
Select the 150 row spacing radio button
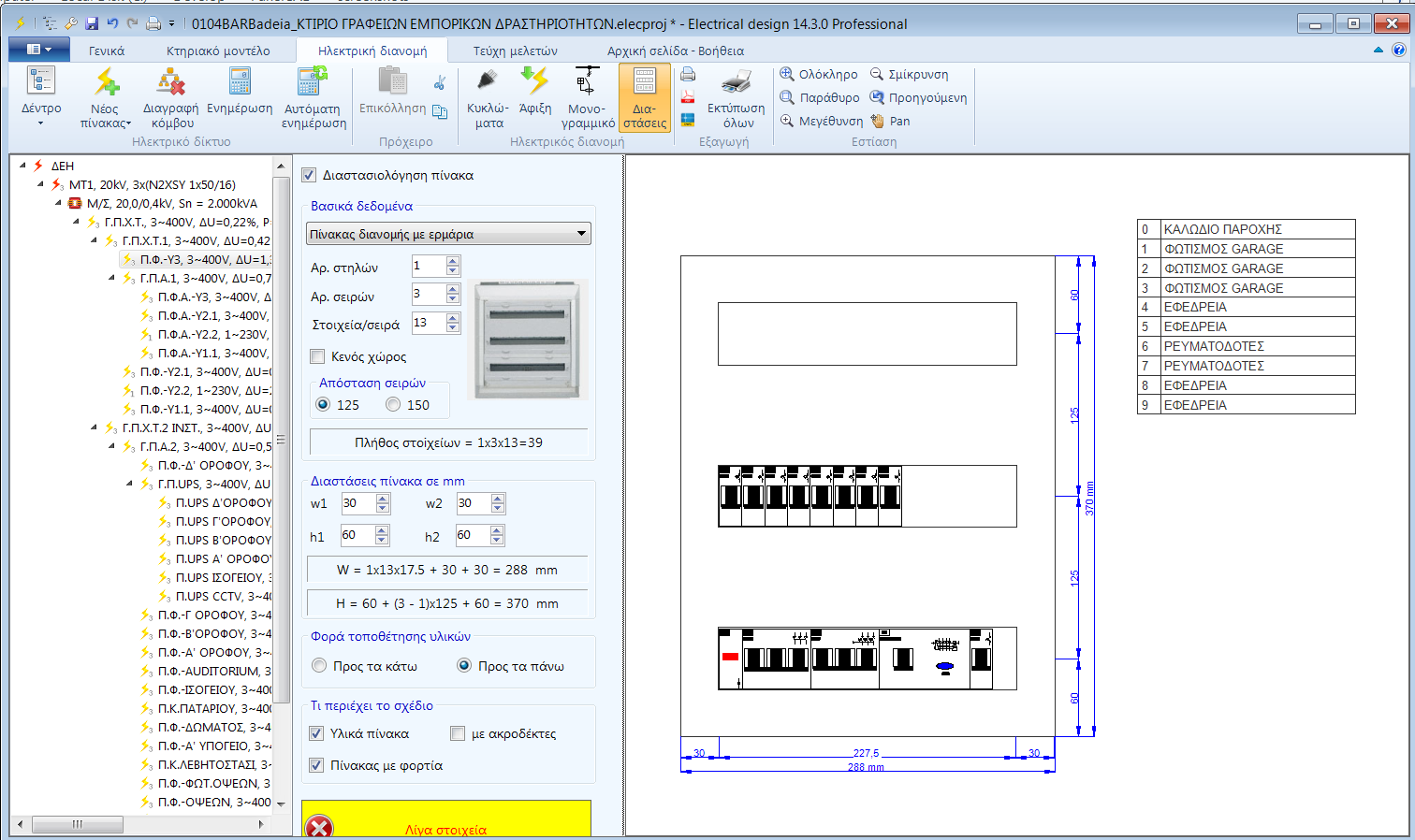click(x=393, y=403)
